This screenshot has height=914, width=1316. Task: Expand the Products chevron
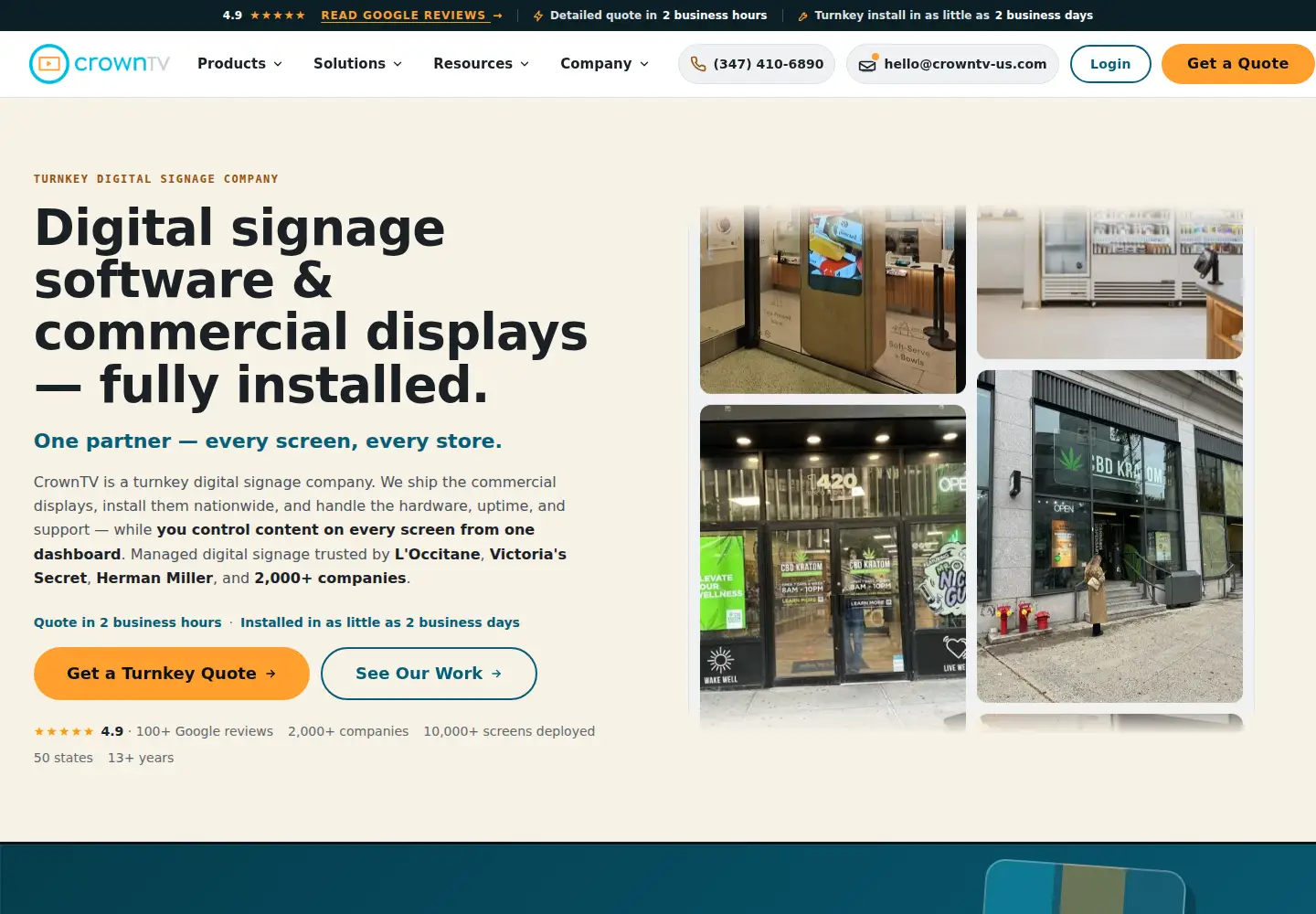278,64
